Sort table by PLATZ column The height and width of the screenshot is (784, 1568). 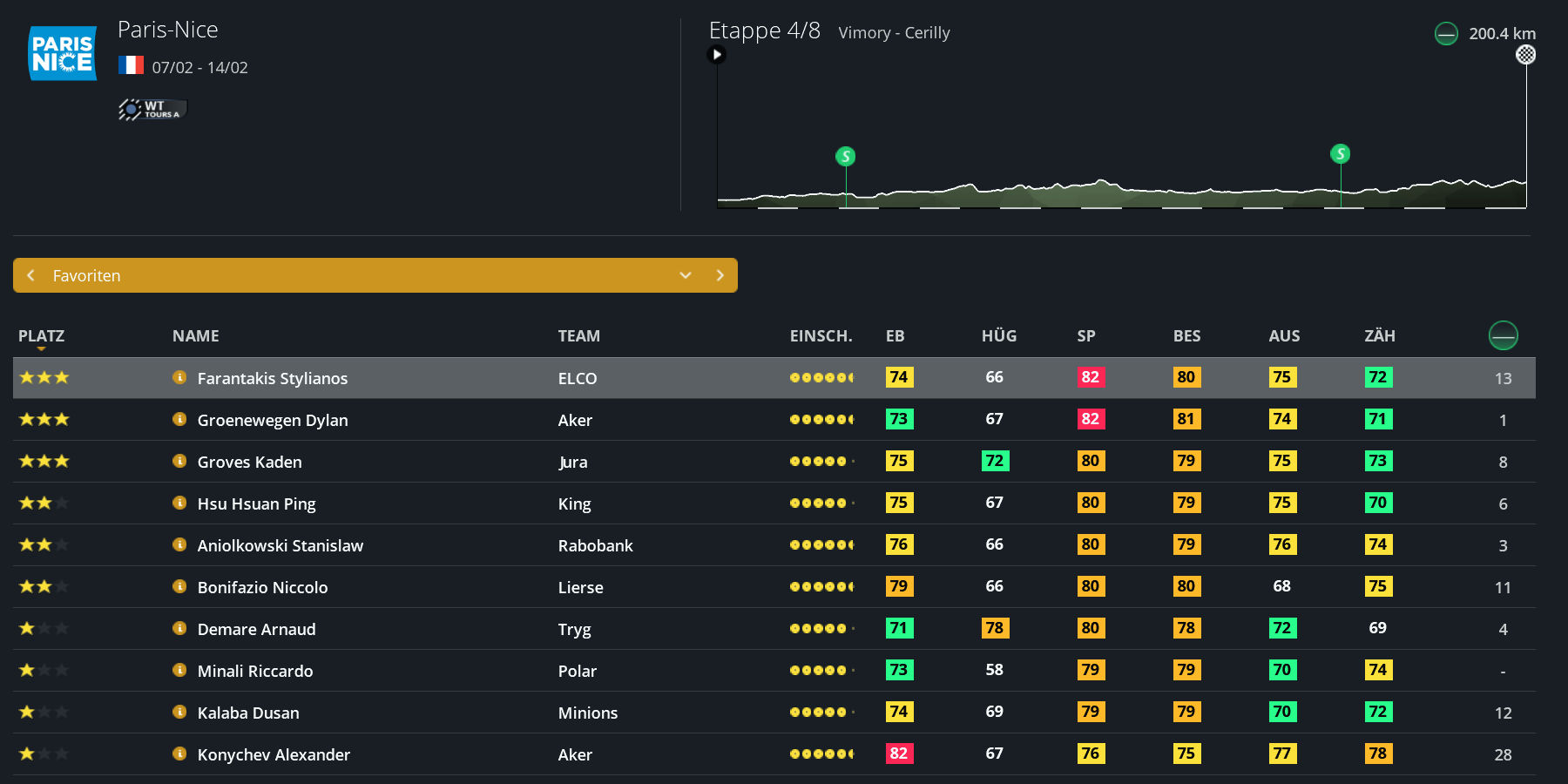click(x=41, y=336)
